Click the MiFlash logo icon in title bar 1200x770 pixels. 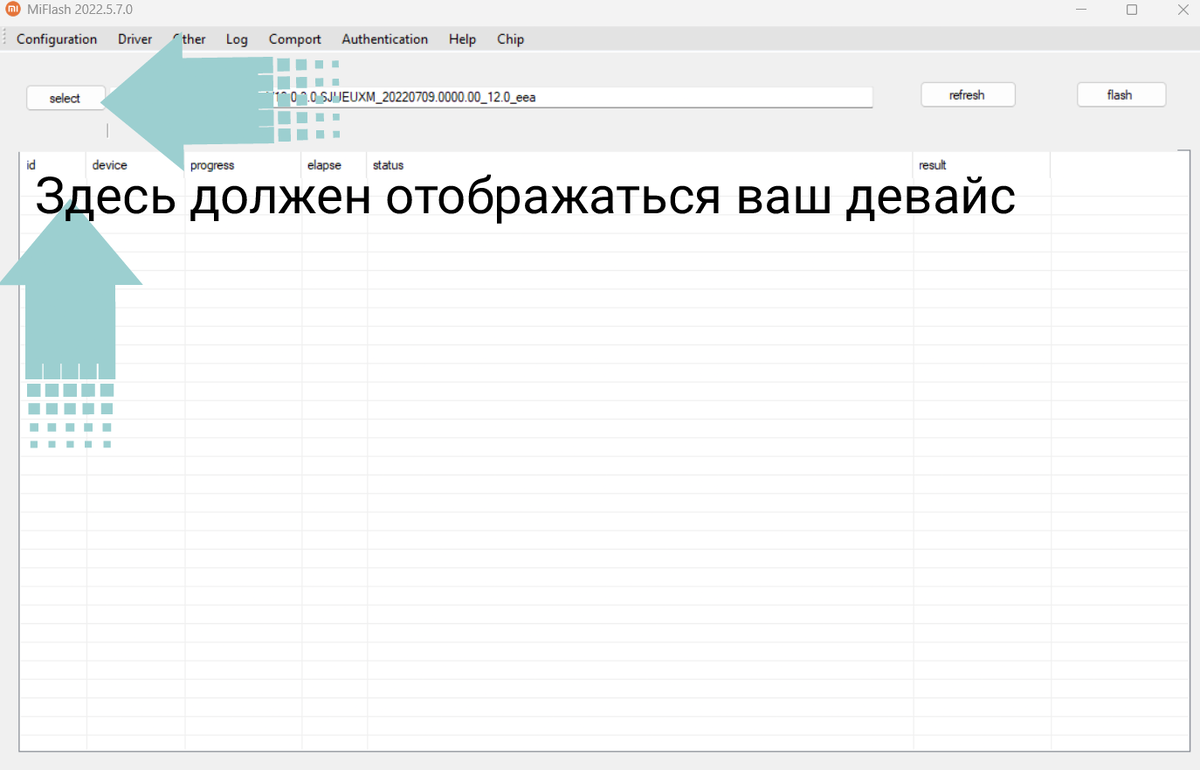click(11, 9)
